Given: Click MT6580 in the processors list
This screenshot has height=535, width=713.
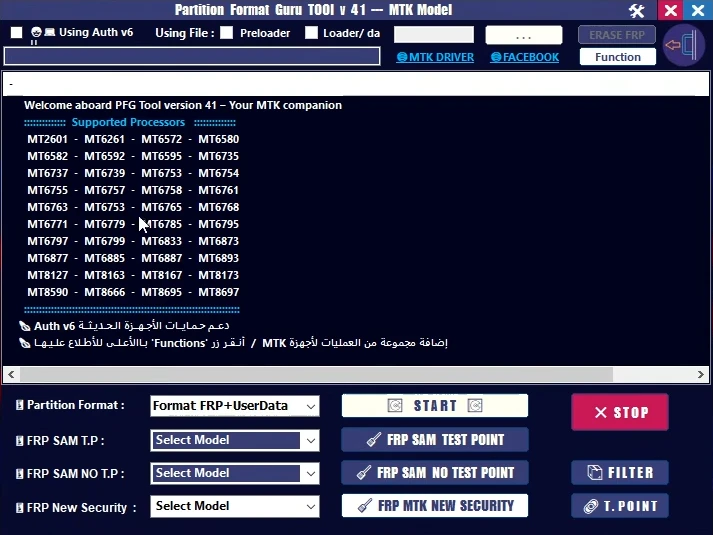Looking at the screenshot, I should 218,139.
